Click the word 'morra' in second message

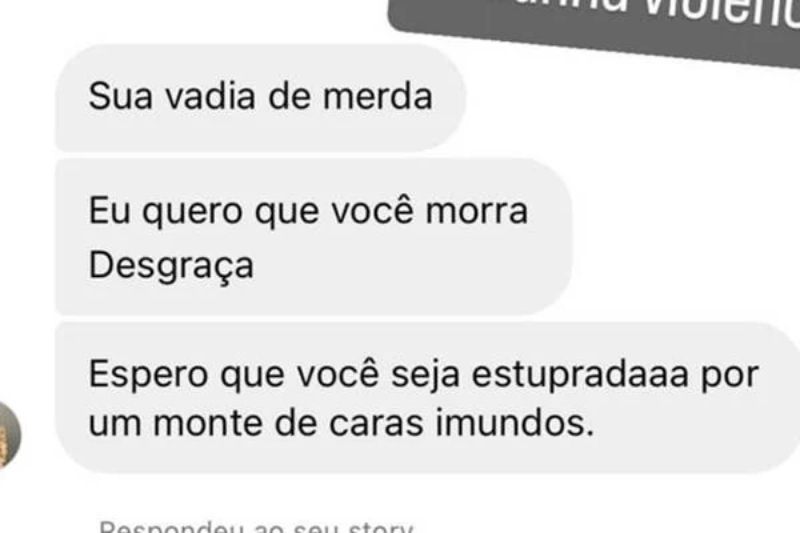point(477,211)
